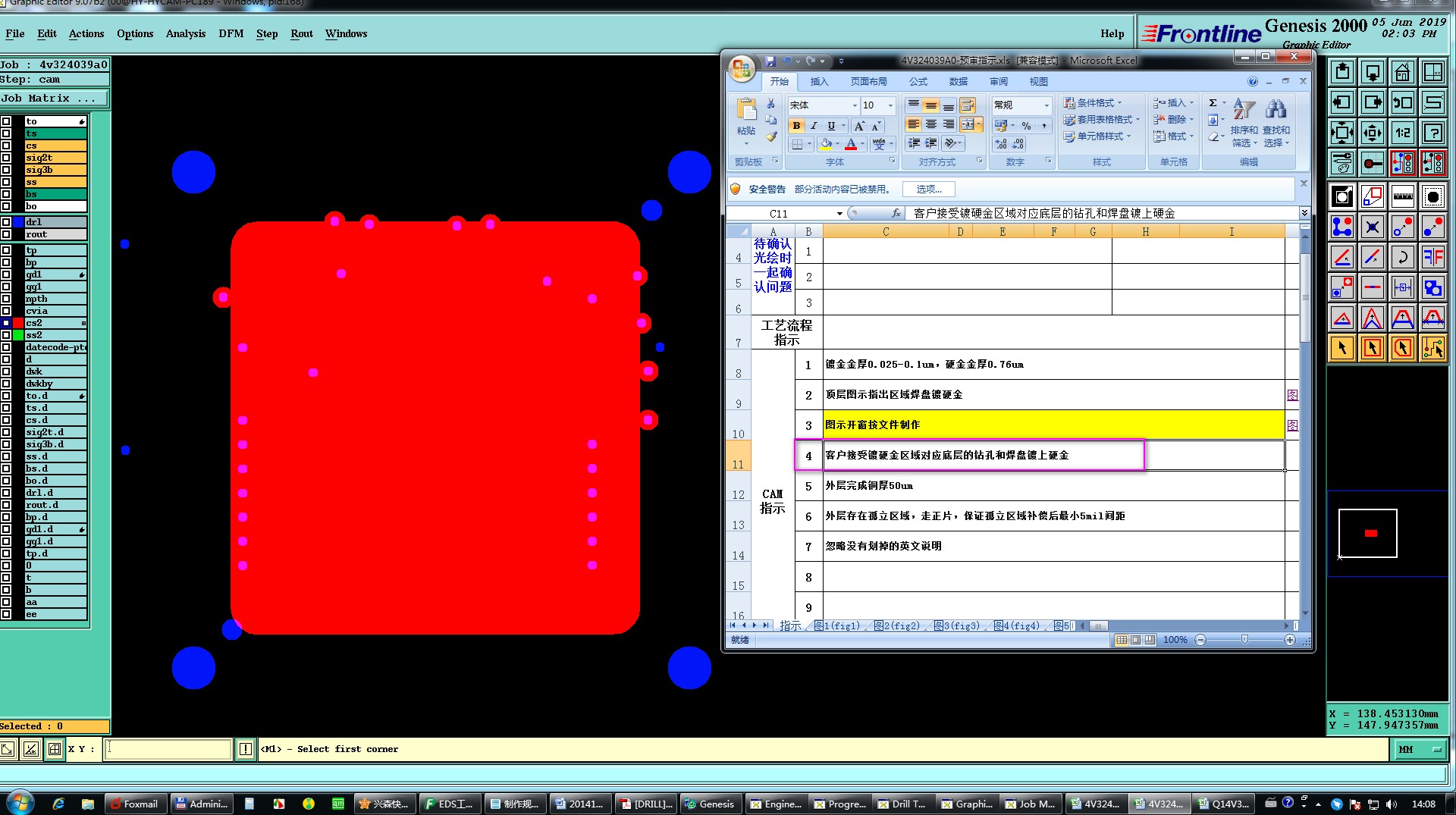Toggle visibility checkbox of layer gd1
Viewport: 1456px width, 815px height.
(x=6, y=274)
